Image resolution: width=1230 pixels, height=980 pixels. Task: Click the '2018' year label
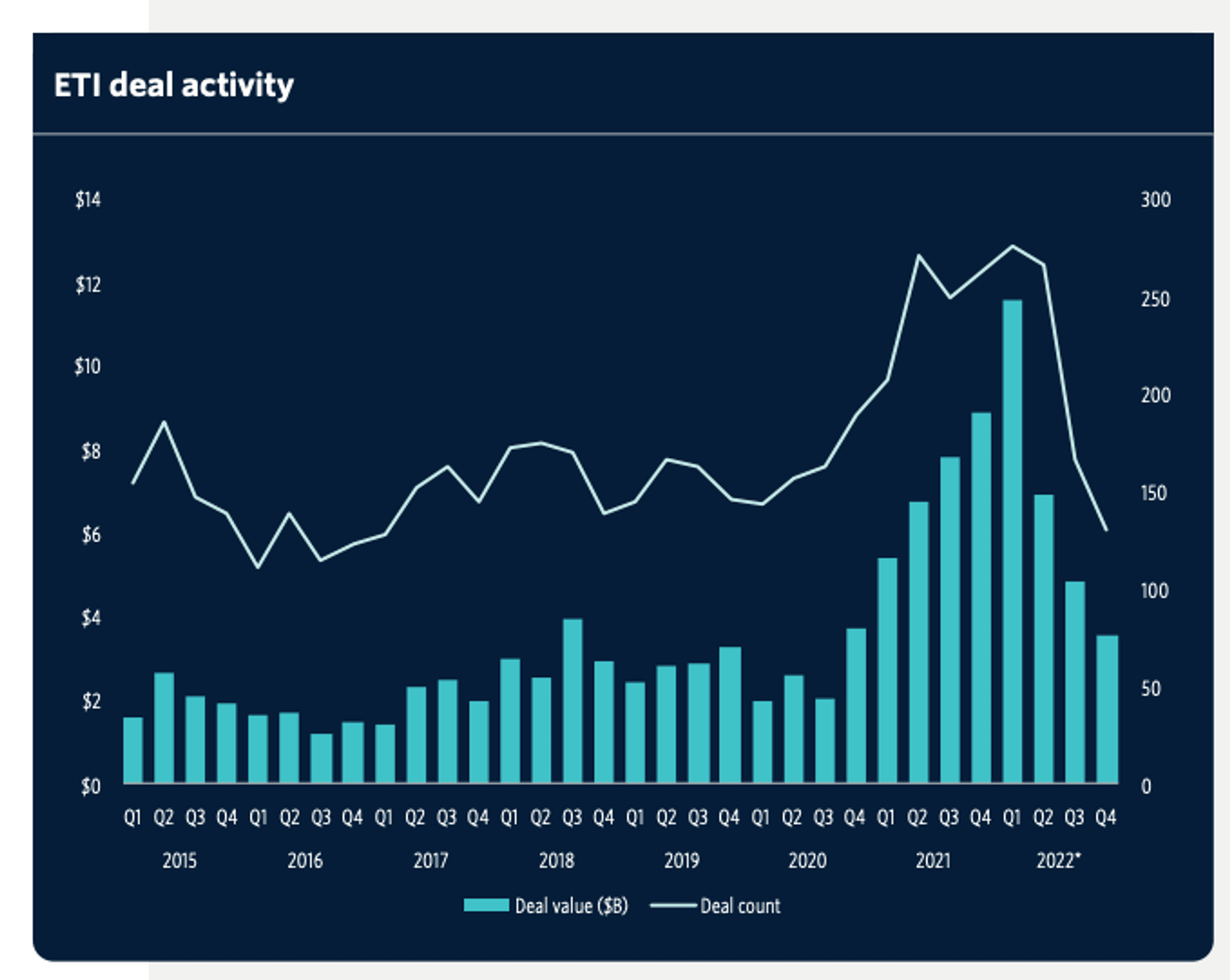tap(556, 860)
